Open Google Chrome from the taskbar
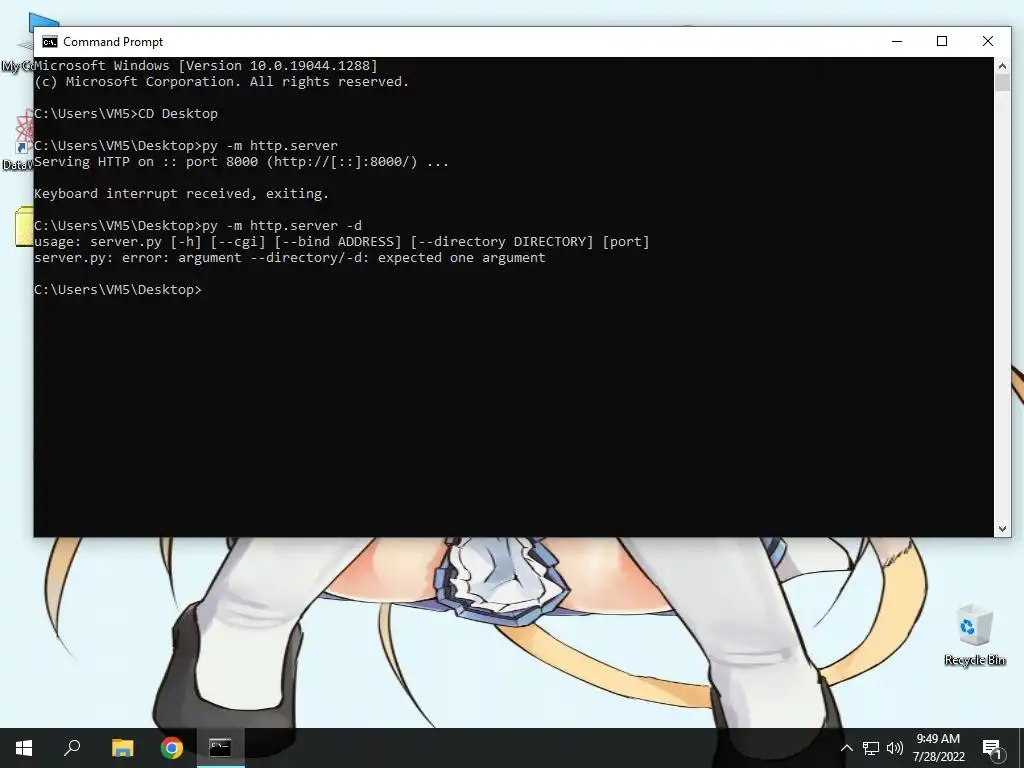 point(172,748)
